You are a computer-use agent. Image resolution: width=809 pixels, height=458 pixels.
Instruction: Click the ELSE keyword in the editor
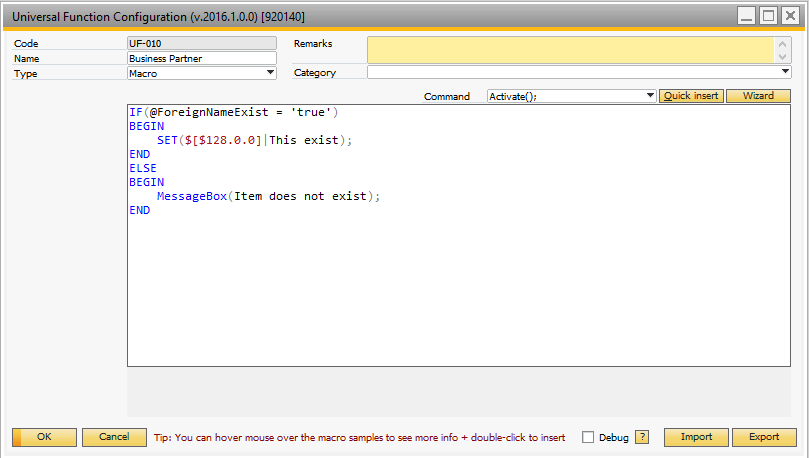[x=143, y=168]
